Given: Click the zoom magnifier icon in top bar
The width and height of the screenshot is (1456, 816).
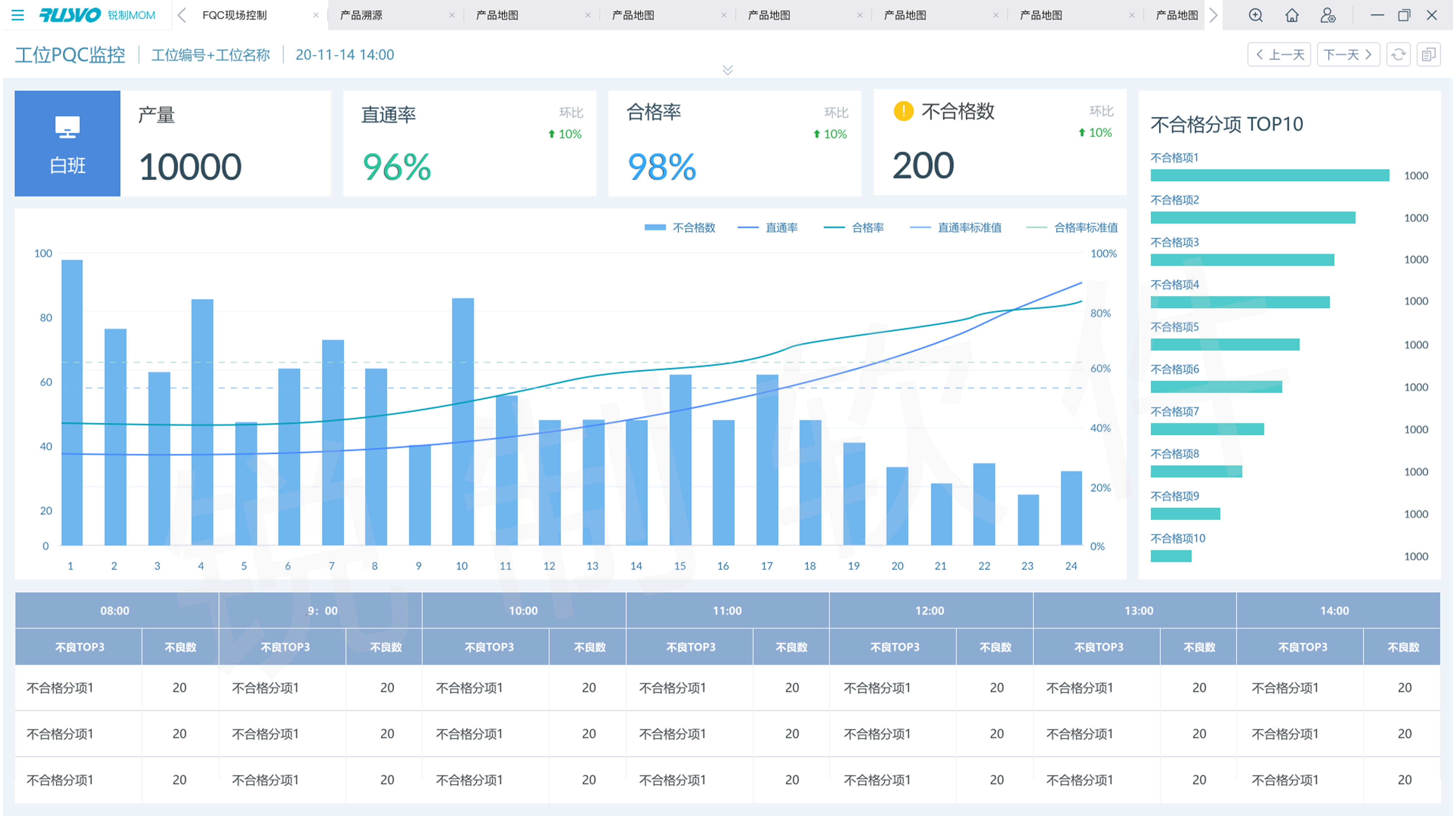Looking at the screenshot, I should [x=1255, y=15].
